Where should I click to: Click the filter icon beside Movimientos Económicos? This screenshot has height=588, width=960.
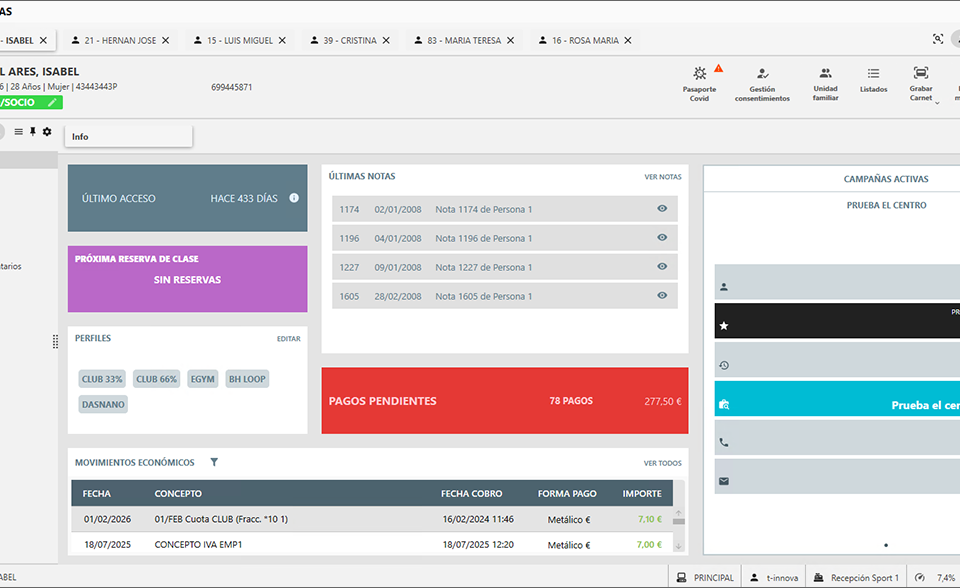point(214,463)
